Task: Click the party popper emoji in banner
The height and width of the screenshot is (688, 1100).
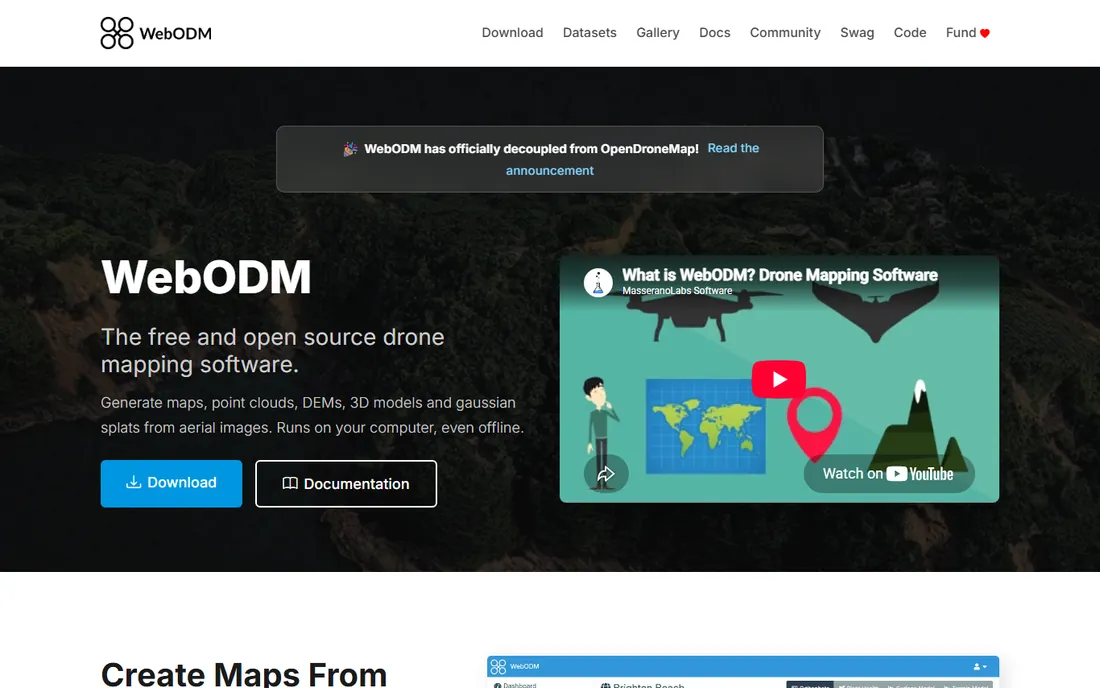Action: (350, 149)
